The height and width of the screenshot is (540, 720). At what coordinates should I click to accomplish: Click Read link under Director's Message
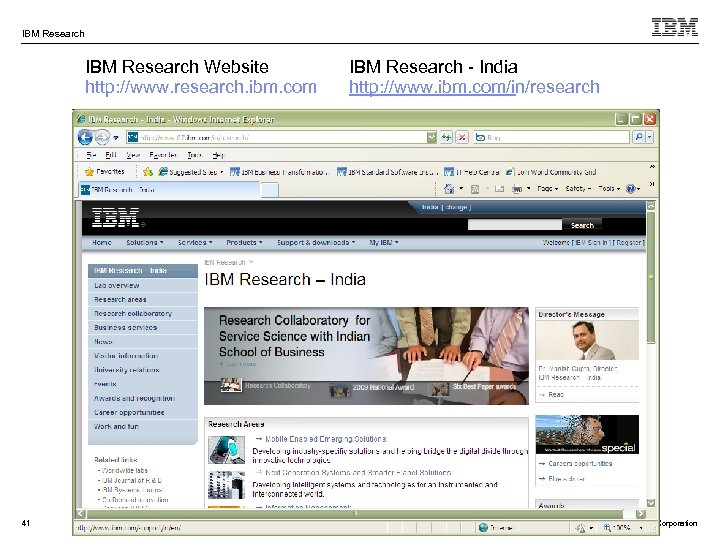556,394
